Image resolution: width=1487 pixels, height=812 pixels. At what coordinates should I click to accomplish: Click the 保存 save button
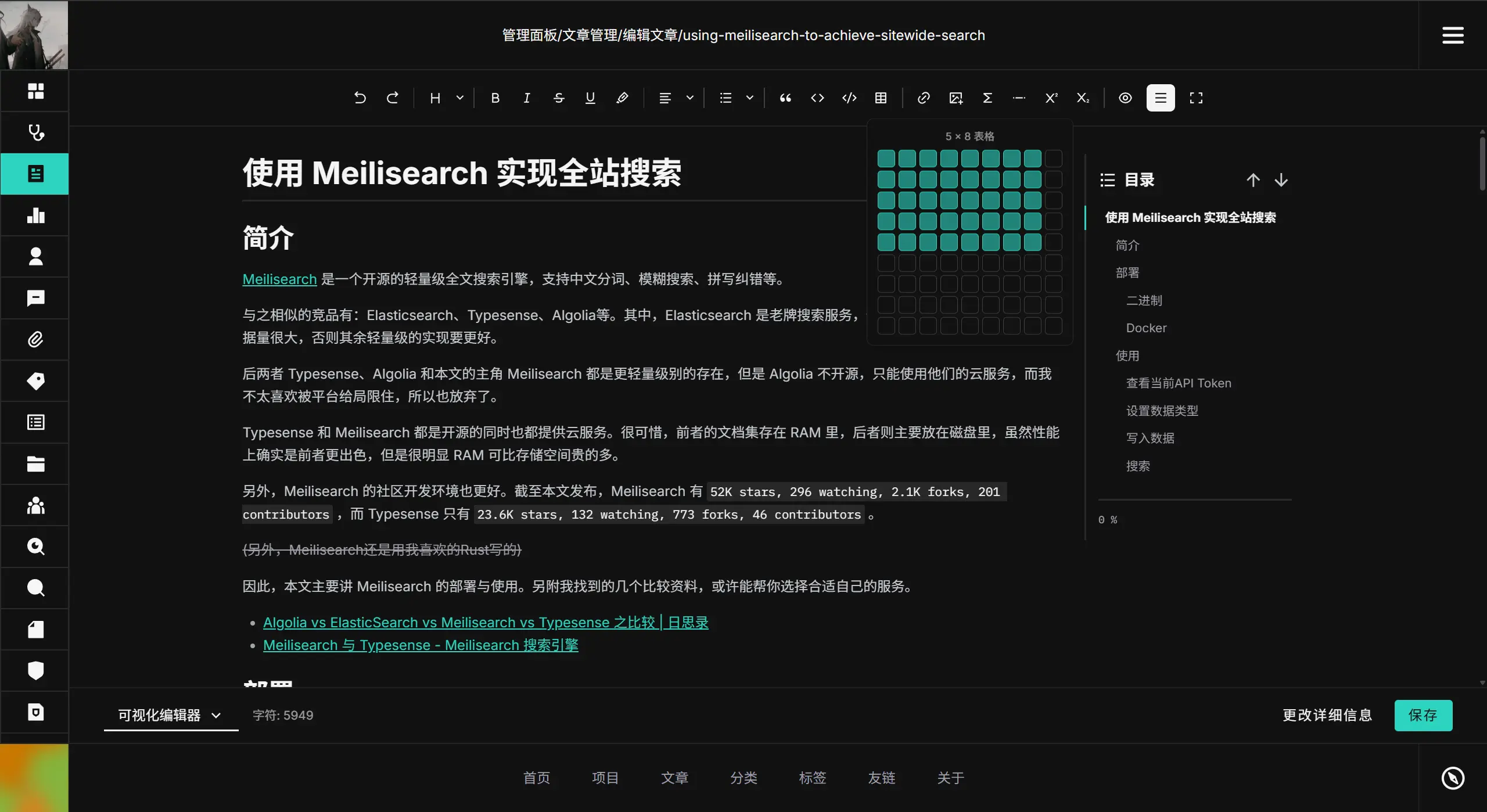pos(1423,715)
